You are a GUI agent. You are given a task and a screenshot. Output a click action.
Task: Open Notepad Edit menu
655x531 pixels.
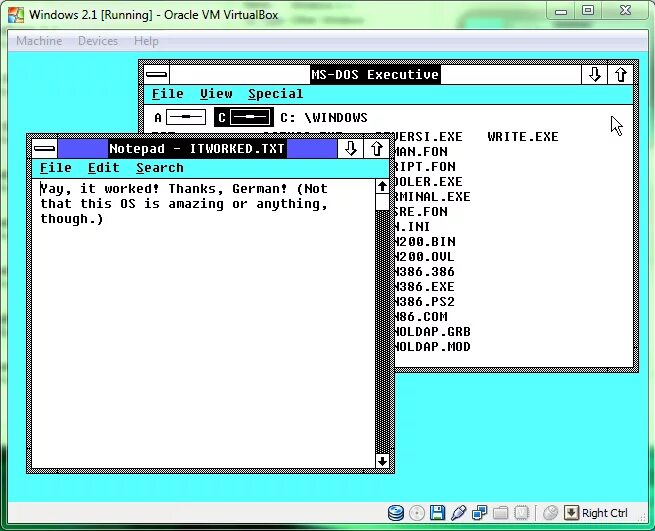tap(104, 168)
